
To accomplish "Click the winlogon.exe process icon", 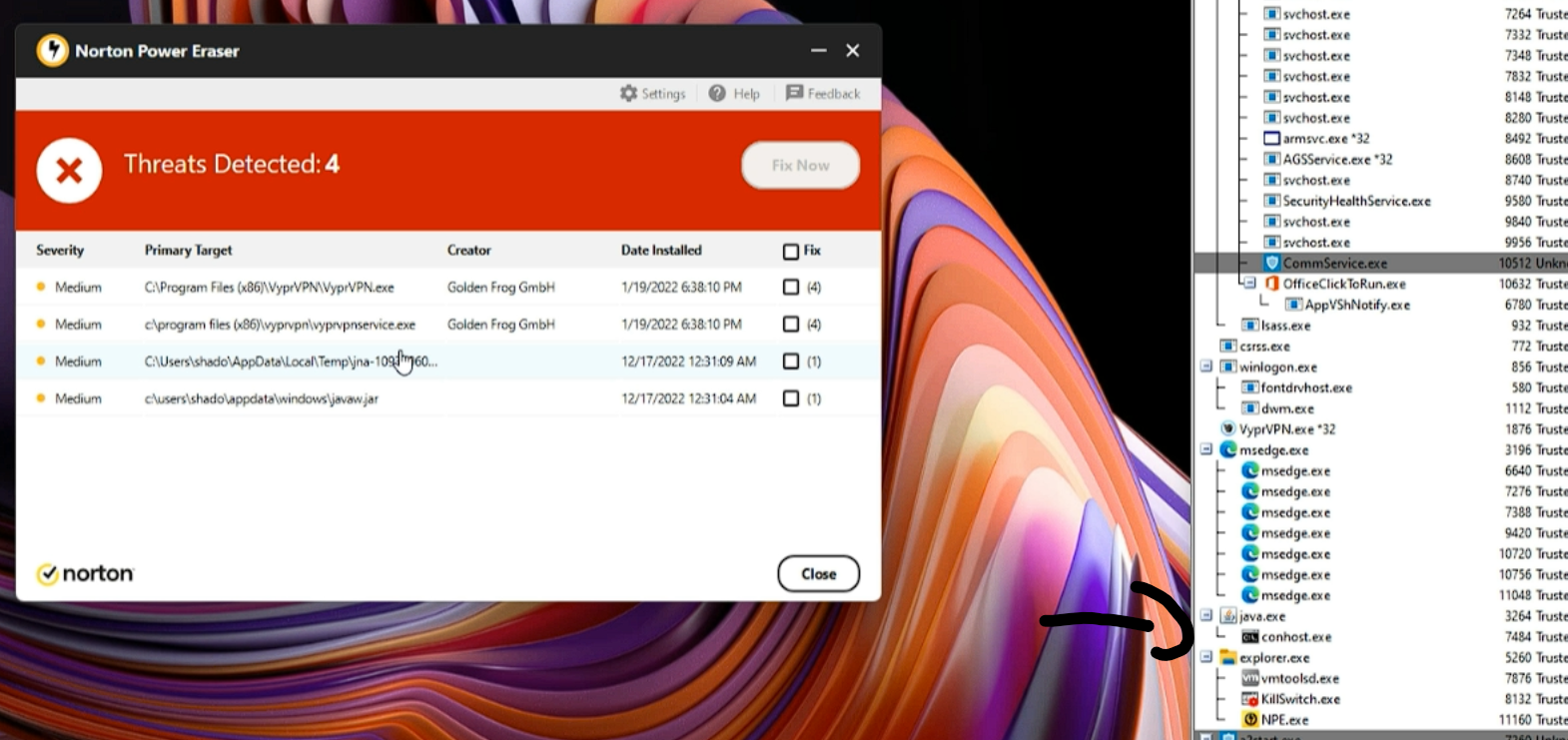I will 1228,368.
